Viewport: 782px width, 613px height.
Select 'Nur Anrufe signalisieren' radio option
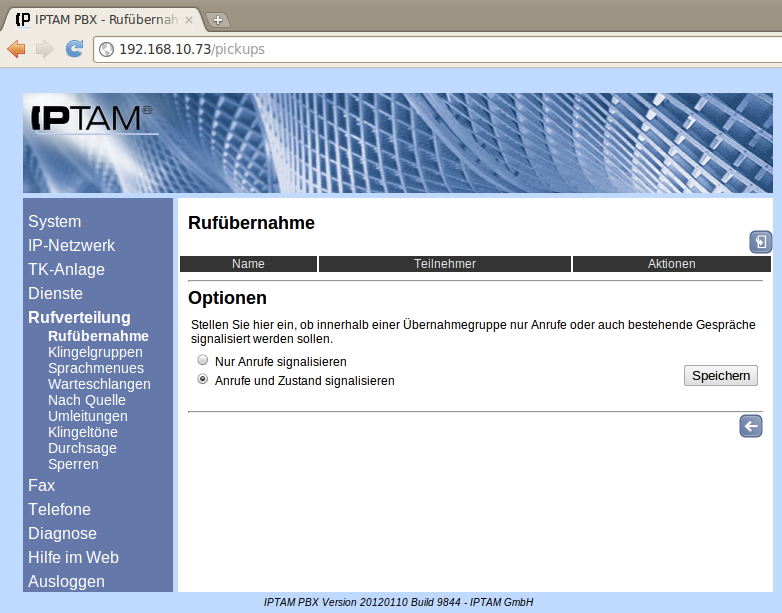point(203,360)
